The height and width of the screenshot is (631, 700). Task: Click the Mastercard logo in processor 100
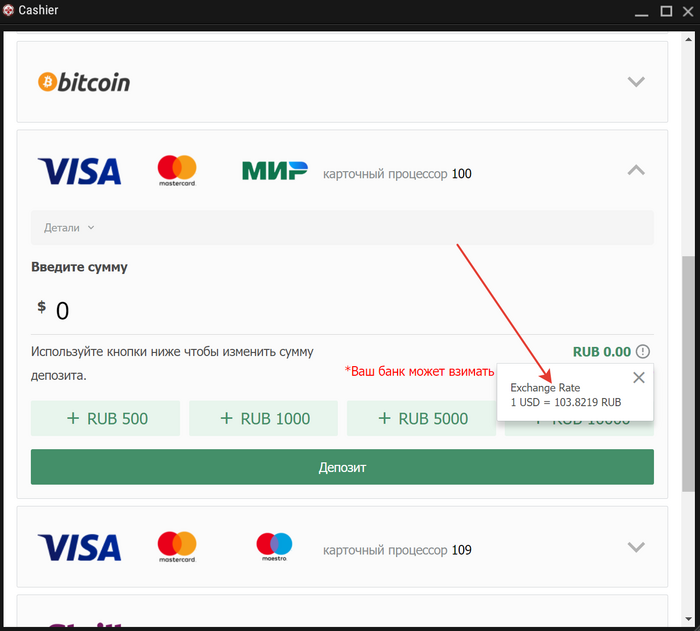point(177,171)
